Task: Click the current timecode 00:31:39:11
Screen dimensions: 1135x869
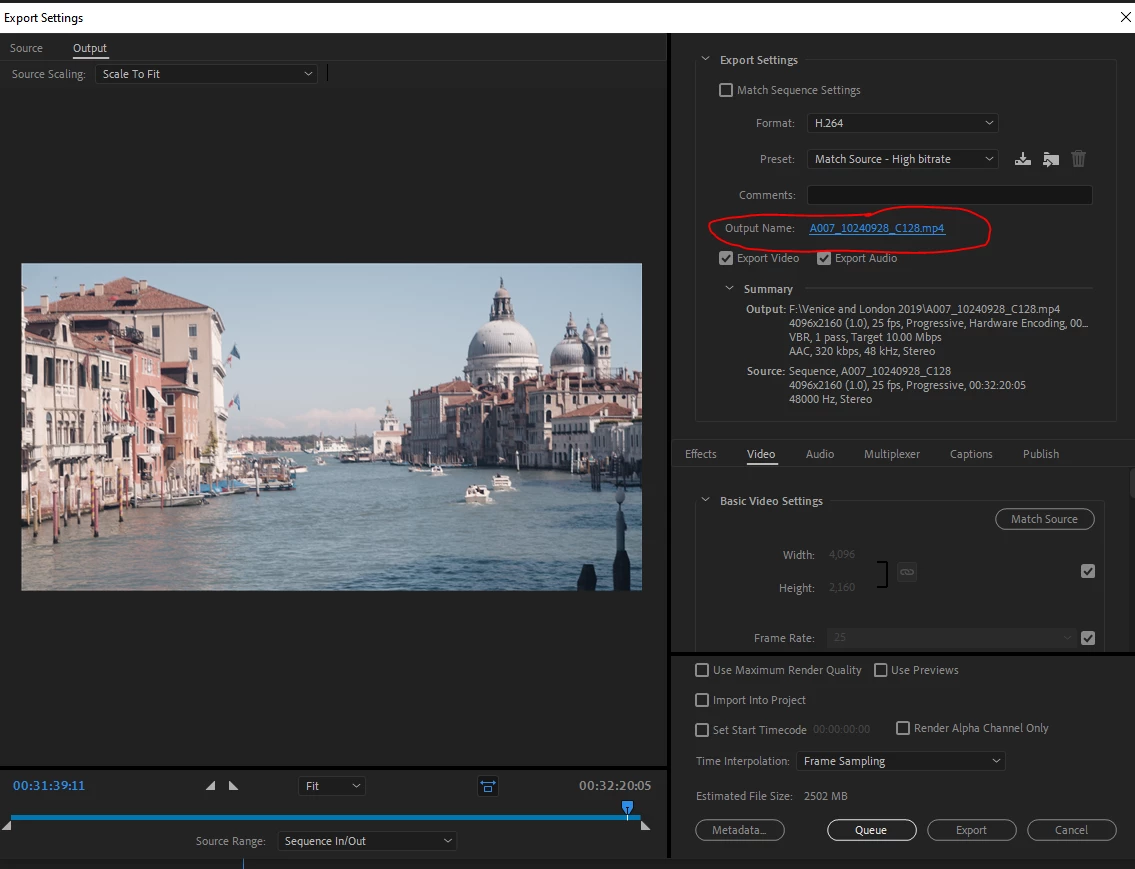Action: pyautogui.click(x=48, y=786)
